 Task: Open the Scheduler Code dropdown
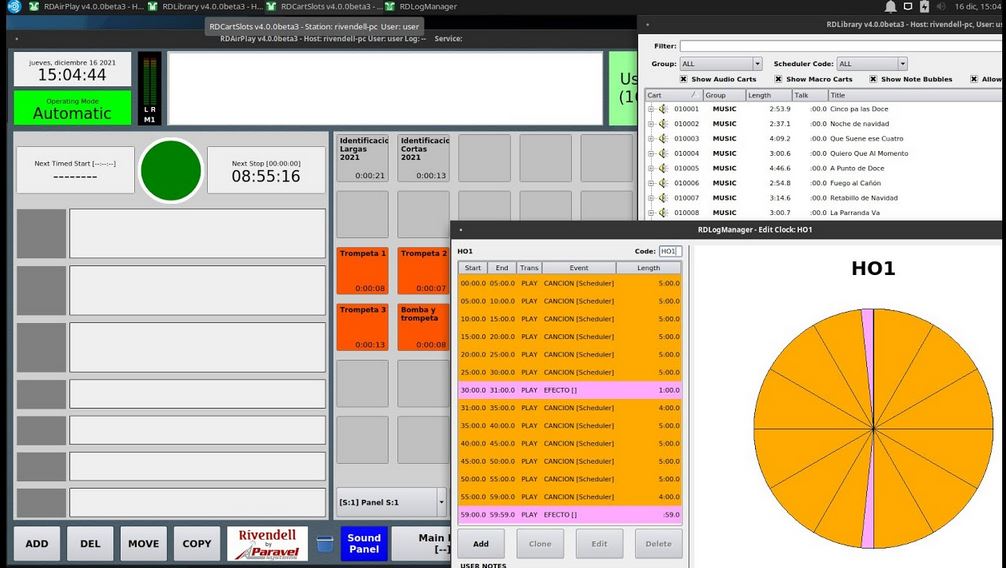[872, 64]
